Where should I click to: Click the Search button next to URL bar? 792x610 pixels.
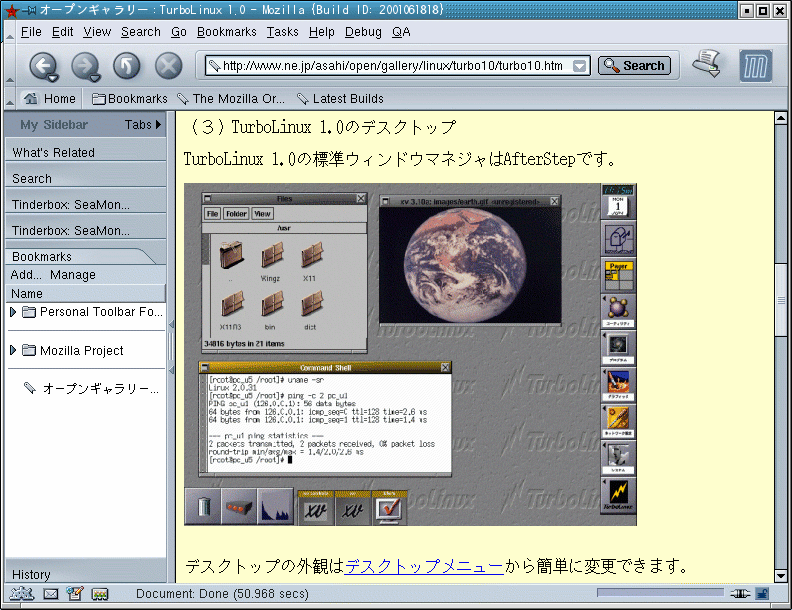pyautogui.click(x=634, y=66)
